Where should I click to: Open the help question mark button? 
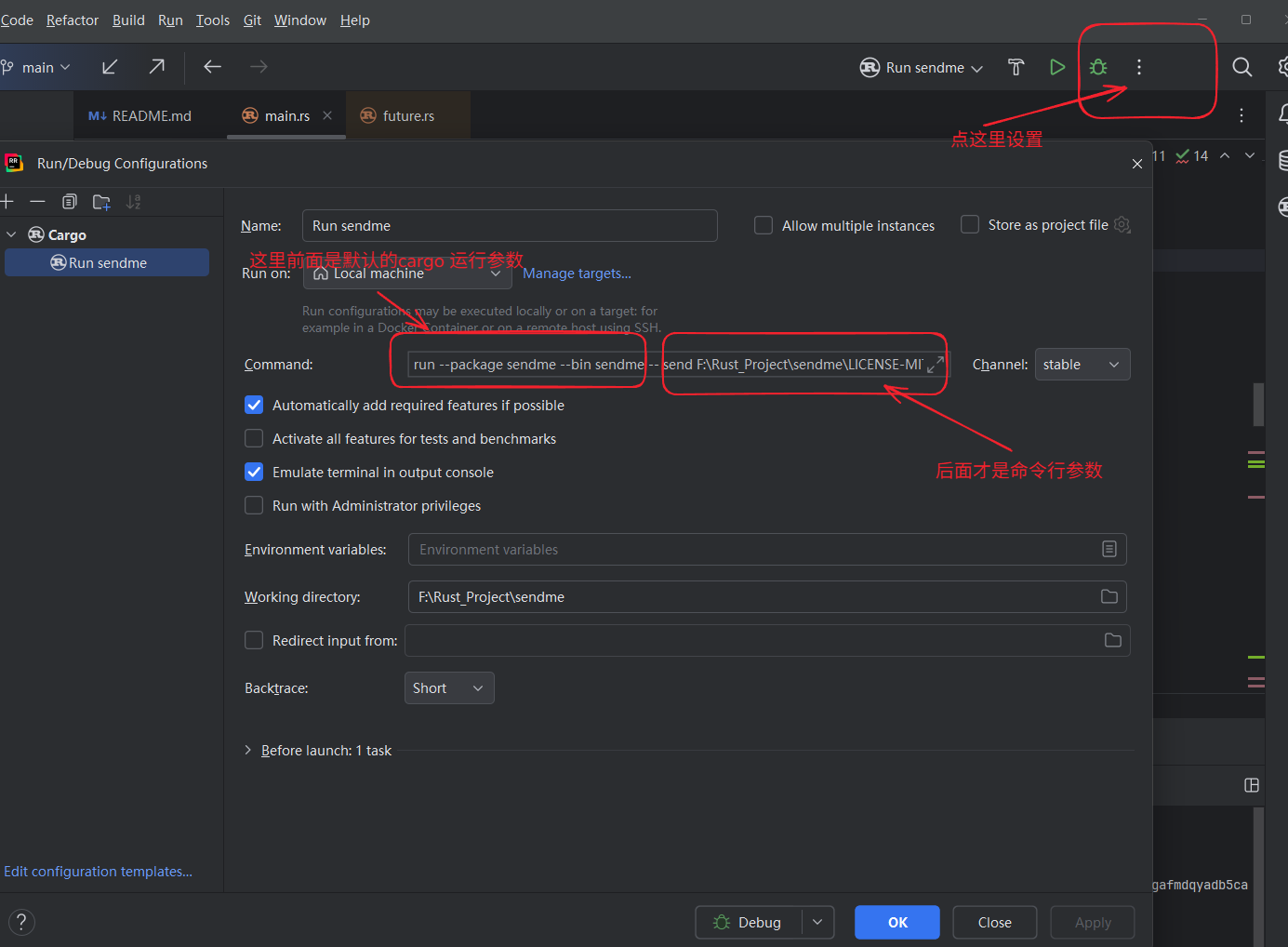21,922
